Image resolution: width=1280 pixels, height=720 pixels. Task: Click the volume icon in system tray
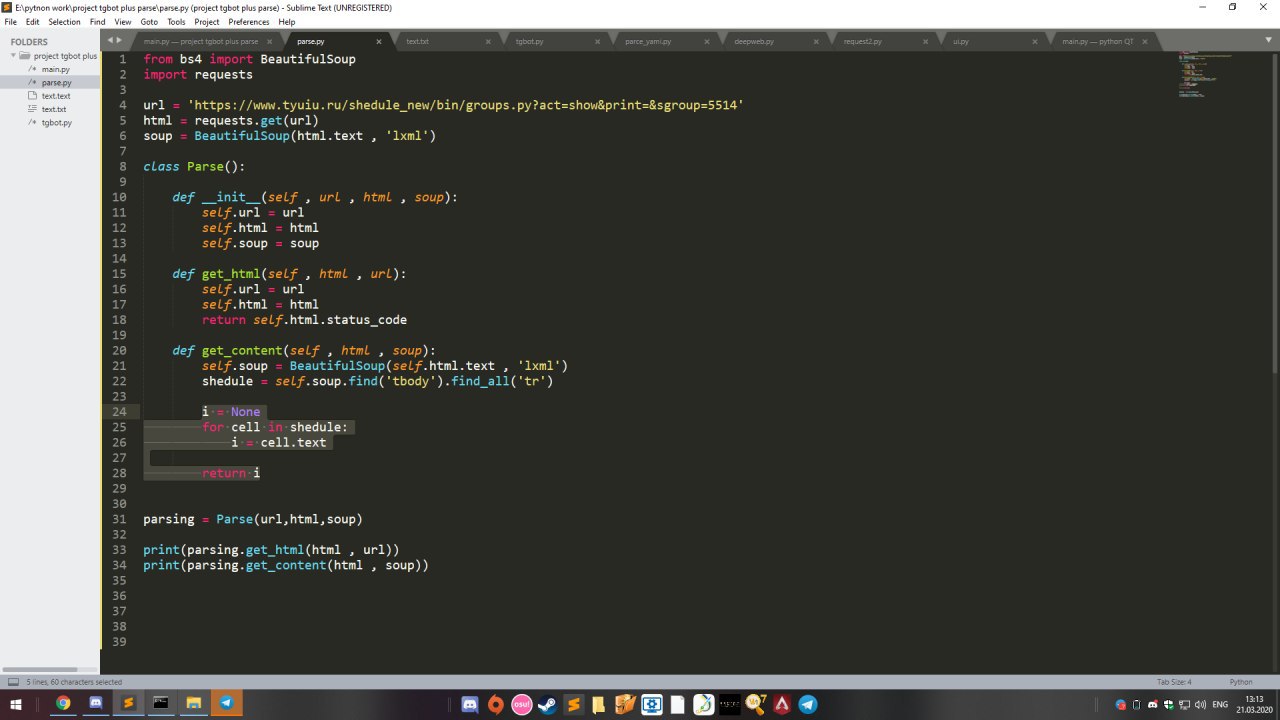1200,704
